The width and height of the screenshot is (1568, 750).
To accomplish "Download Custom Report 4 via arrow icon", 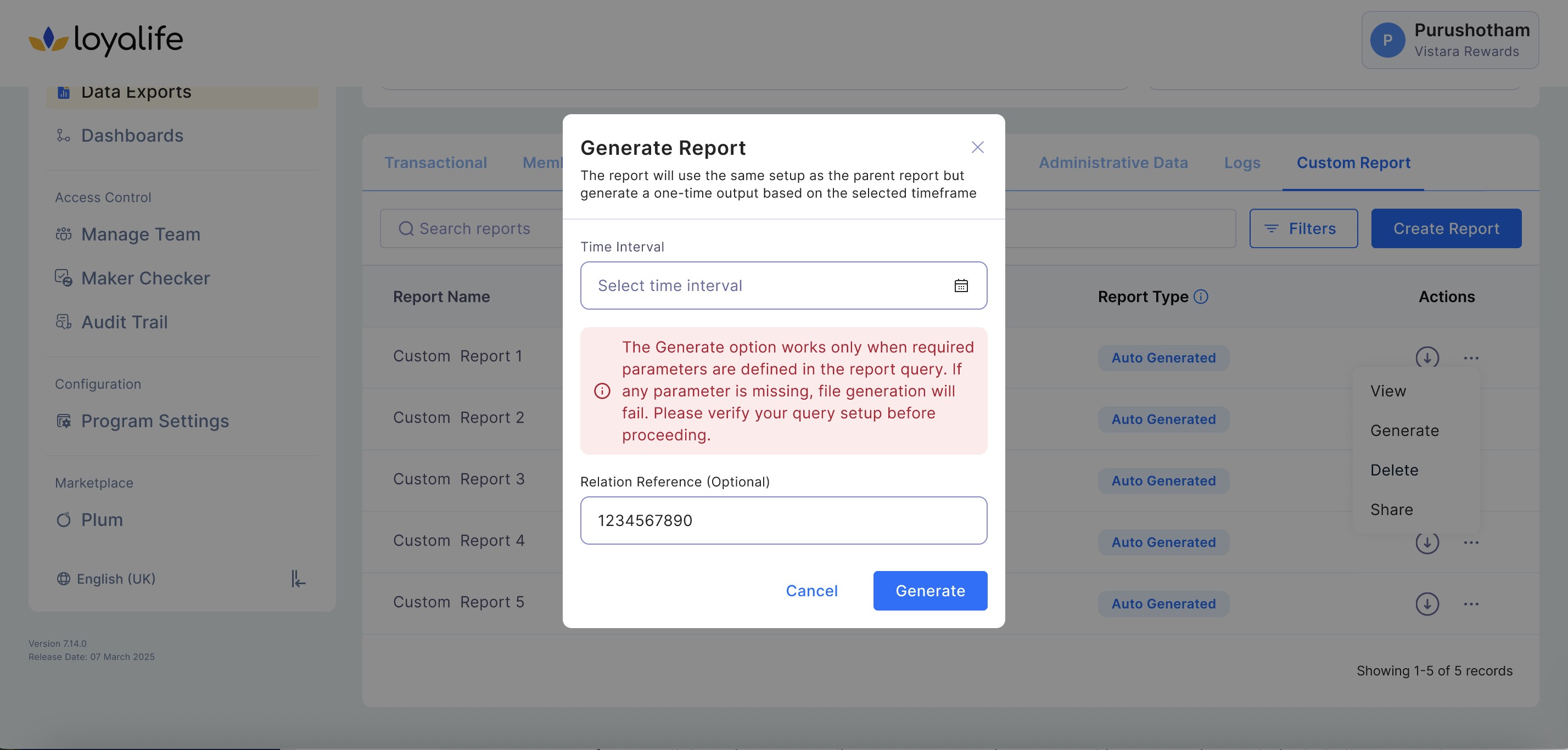I will 1426,542.
